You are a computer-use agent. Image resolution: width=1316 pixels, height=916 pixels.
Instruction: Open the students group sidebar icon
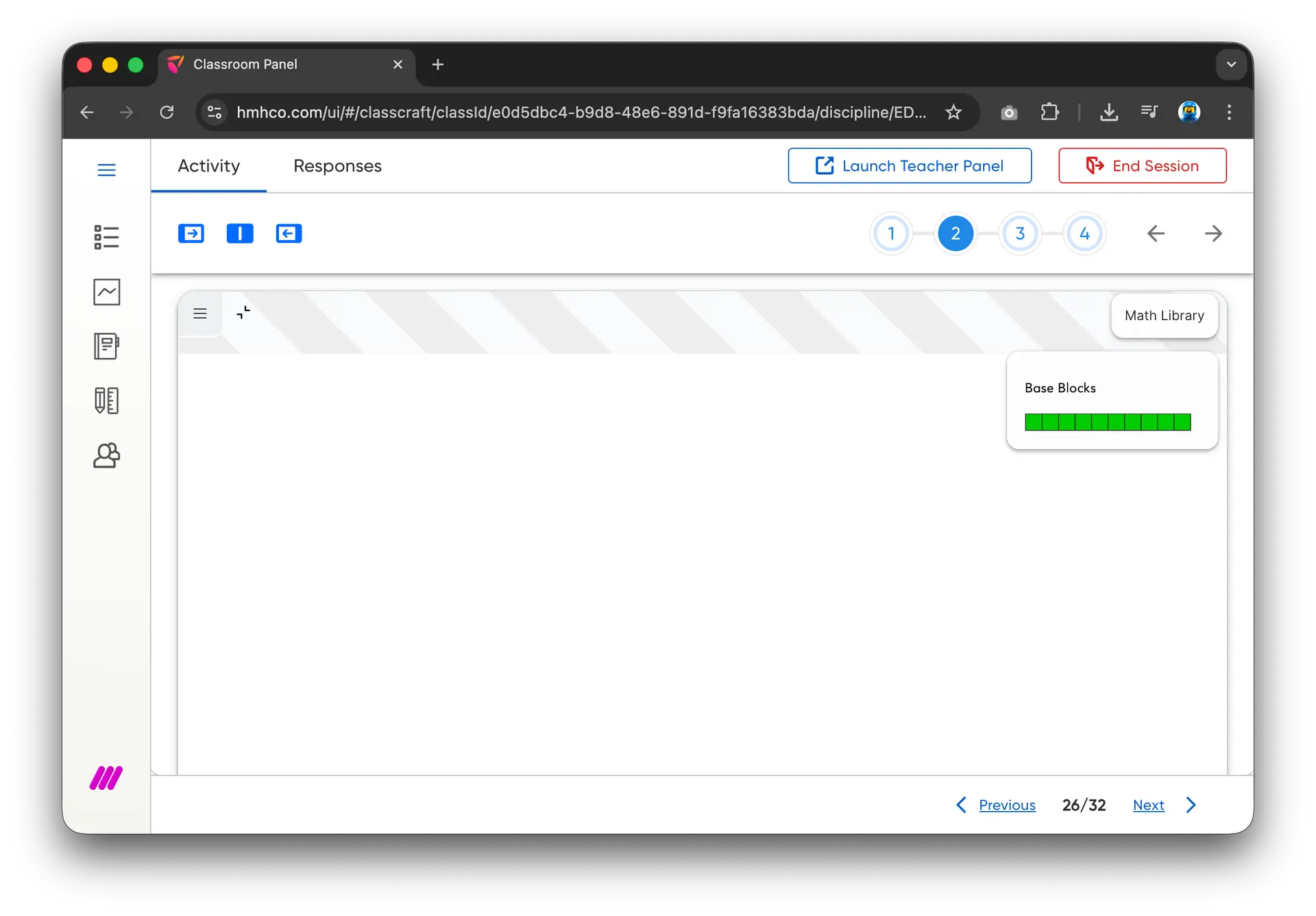pyautogui.click(x=106, y=455)
